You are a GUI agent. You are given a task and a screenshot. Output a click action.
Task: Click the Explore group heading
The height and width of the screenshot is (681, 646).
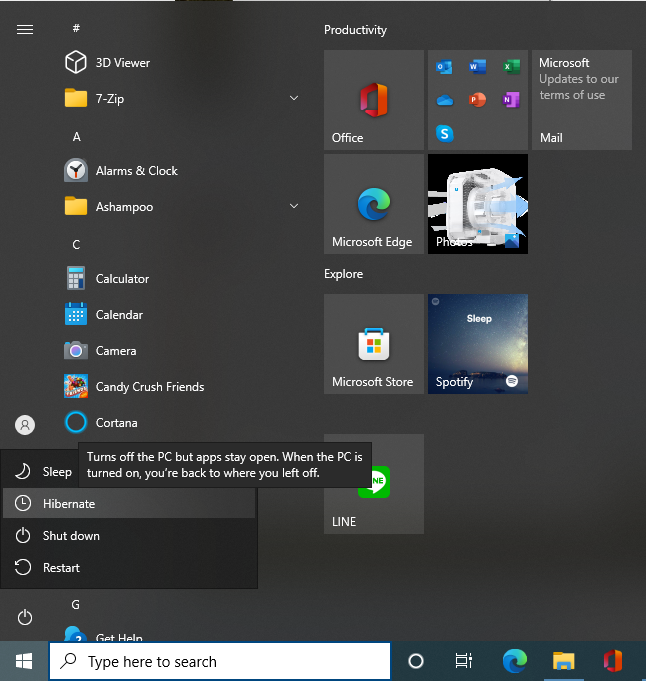pos(343,274)
